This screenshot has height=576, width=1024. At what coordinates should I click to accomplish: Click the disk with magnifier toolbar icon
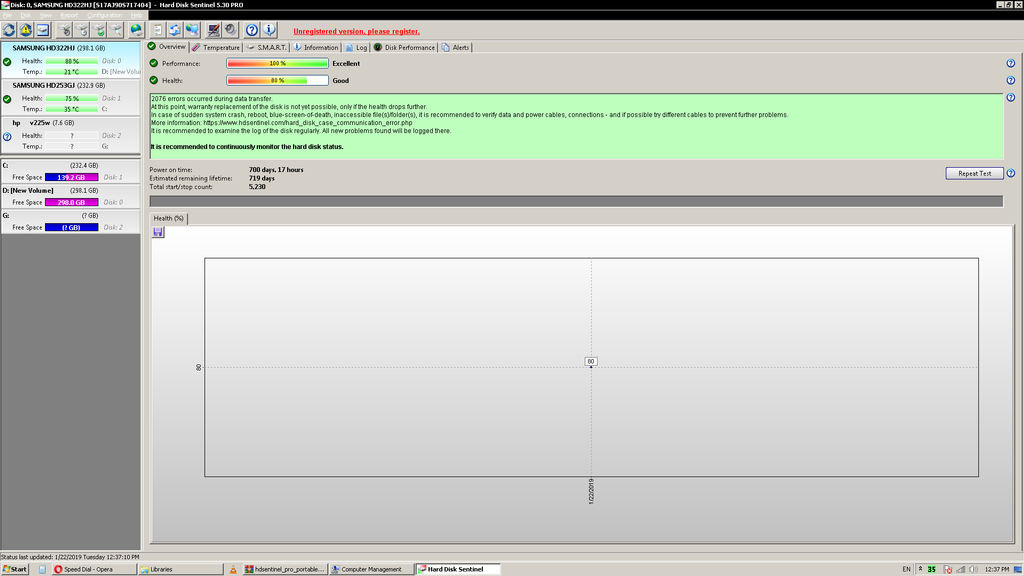[116, 30]
